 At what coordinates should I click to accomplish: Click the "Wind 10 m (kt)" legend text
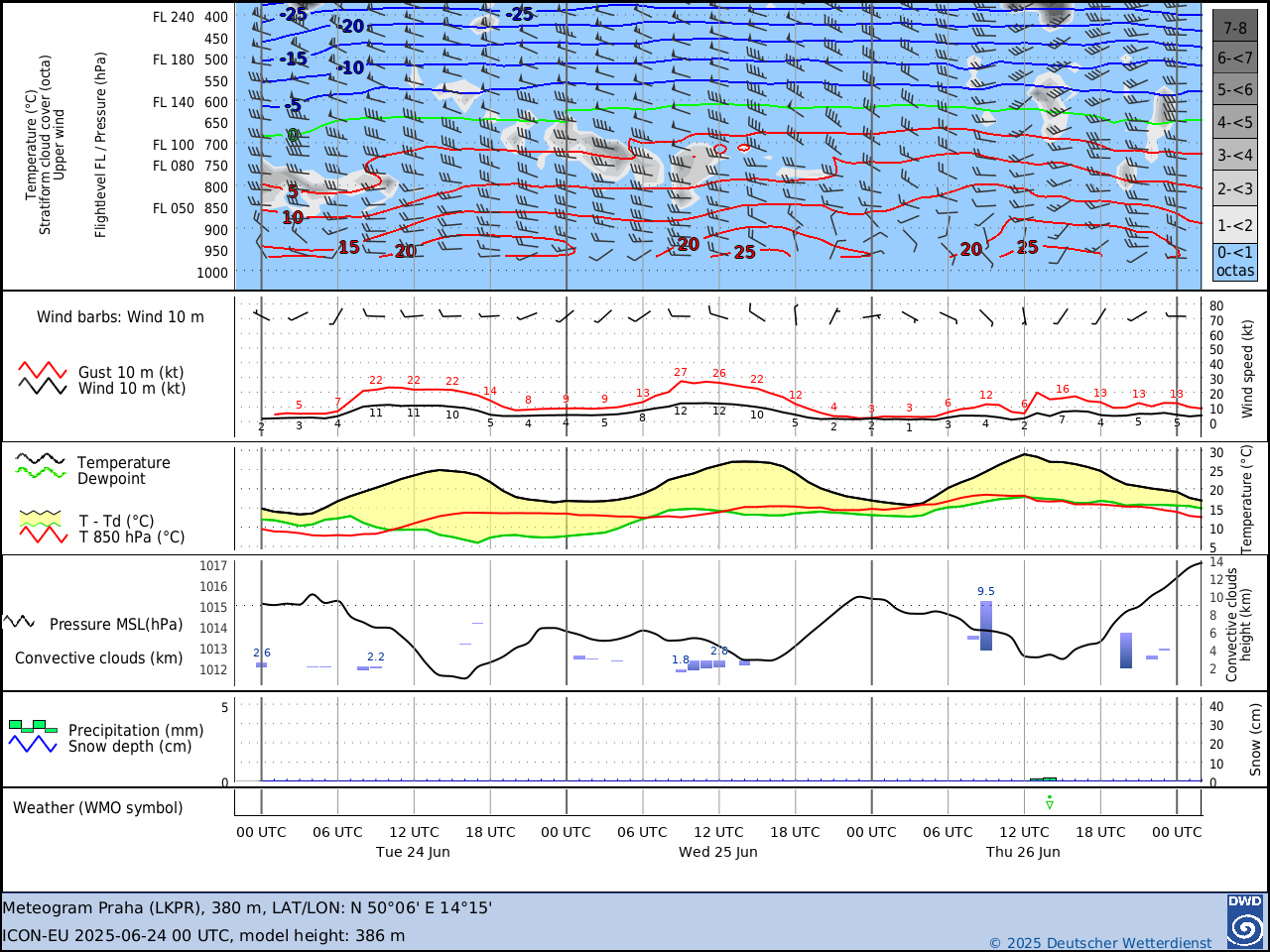pyautogui.click(x=132, y=389)
